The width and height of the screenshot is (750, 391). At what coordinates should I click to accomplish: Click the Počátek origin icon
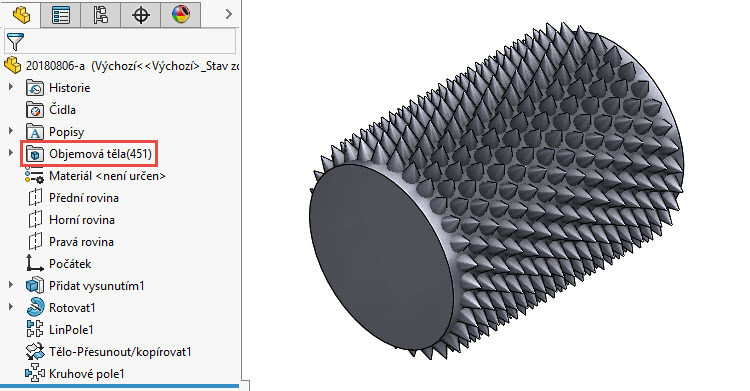[x=34, y=264]
